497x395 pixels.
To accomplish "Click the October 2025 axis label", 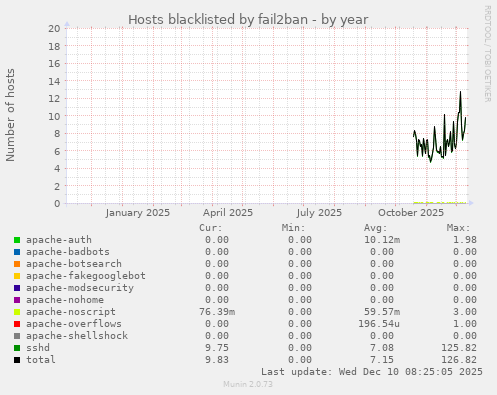I will pyautogui.click(x=411, y=213).
